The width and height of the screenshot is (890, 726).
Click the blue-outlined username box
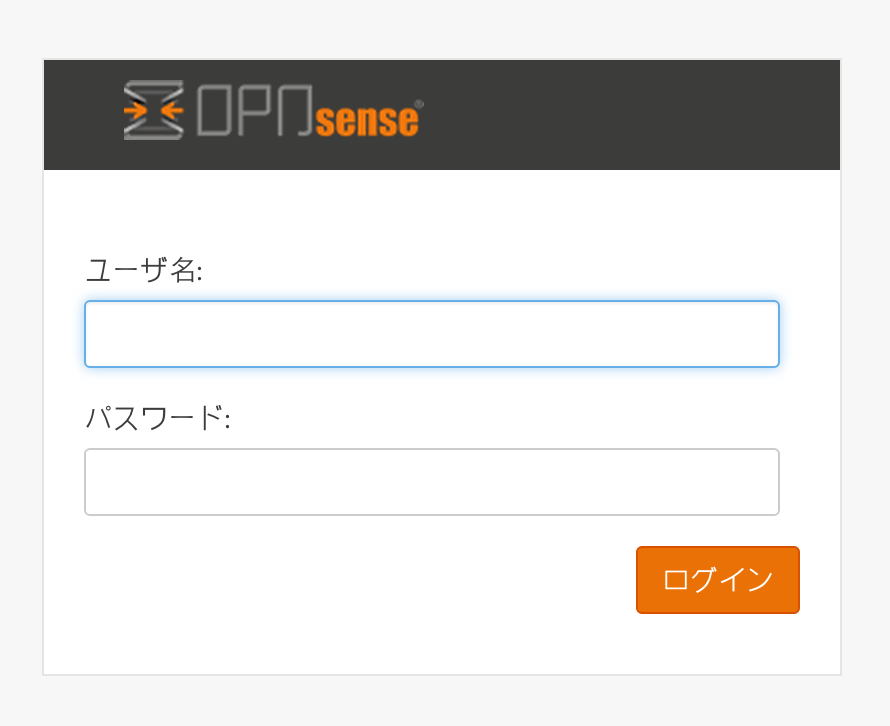pyautogui.click(x=432, y=334)
